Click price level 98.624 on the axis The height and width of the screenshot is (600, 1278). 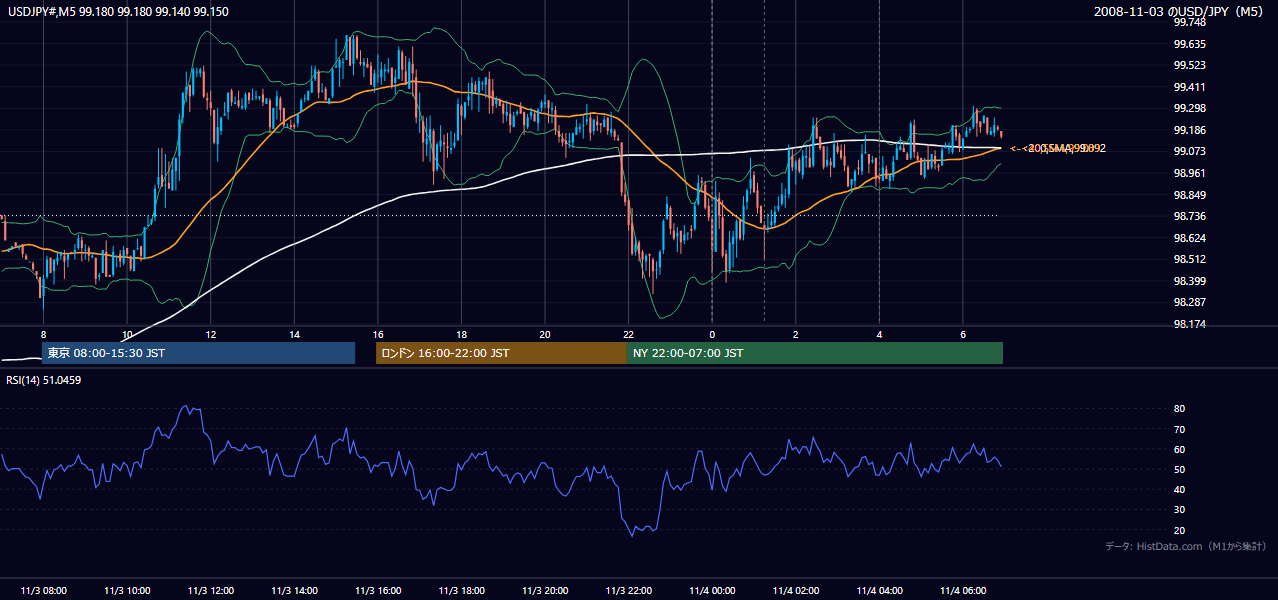[1190, 238]
